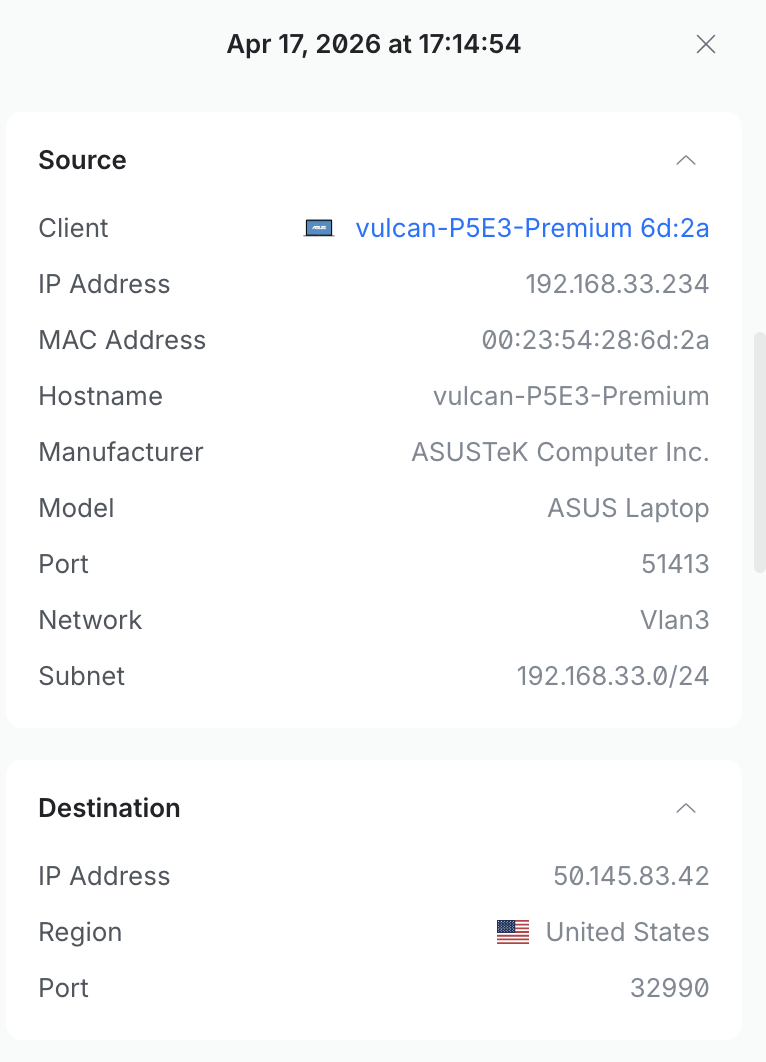This screenshot has width=766, height=1062.
Task: Click the Source section heading
Action: tap(82, 160)
